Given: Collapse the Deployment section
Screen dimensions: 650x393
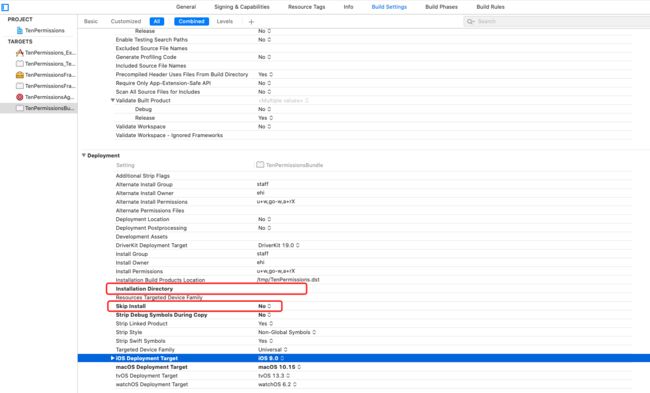Looking at the screenshot, I should (84, 155).
